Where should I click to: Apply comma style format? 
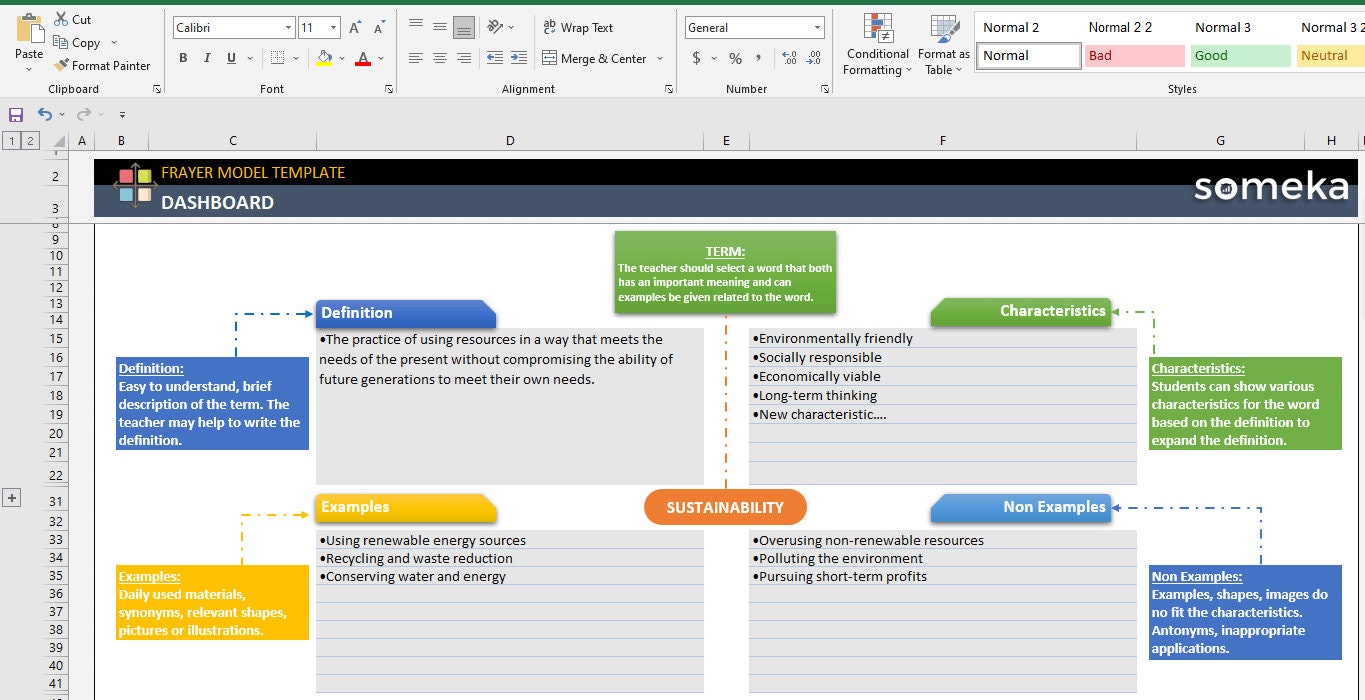pos(759,59)
